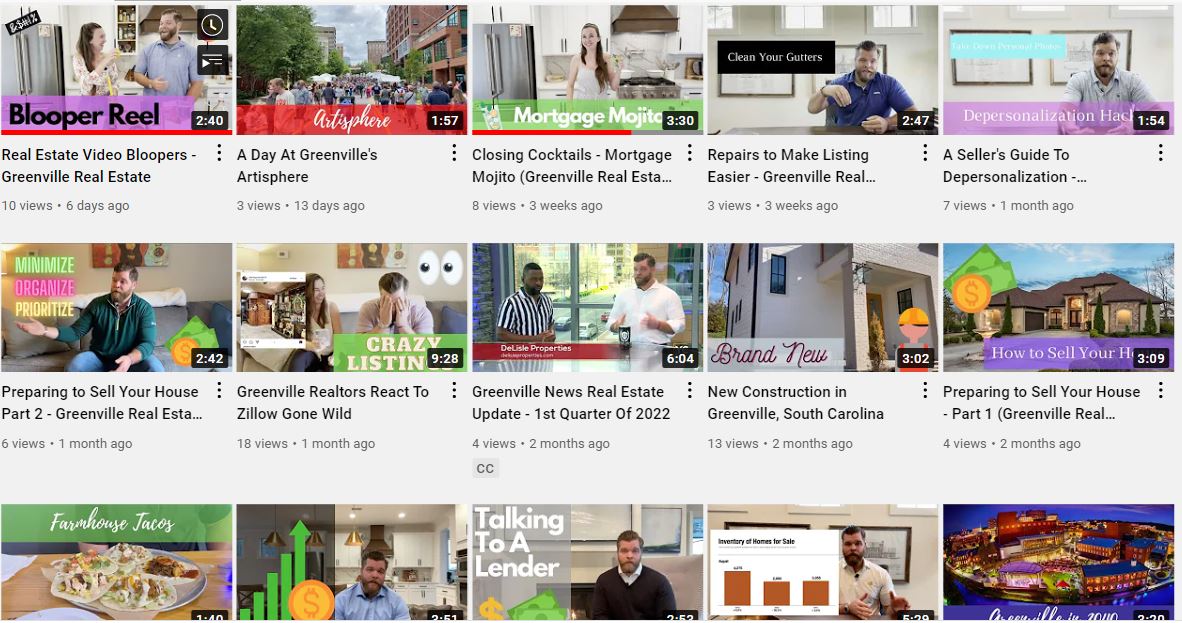Open options menu for Preparing to Sell Part 2
Viewport: 1182px width, 623px height.
point(219,390)
